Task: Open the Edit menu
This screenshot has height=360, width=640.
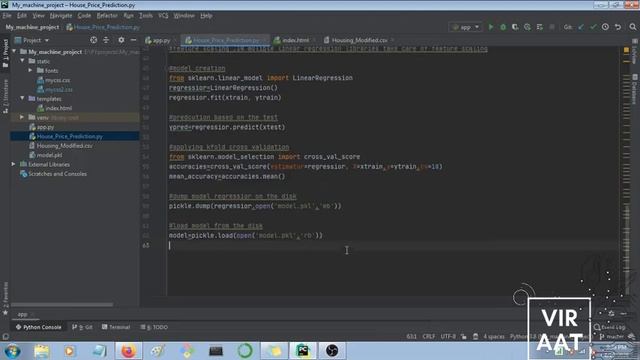Action: coord(22,16)
